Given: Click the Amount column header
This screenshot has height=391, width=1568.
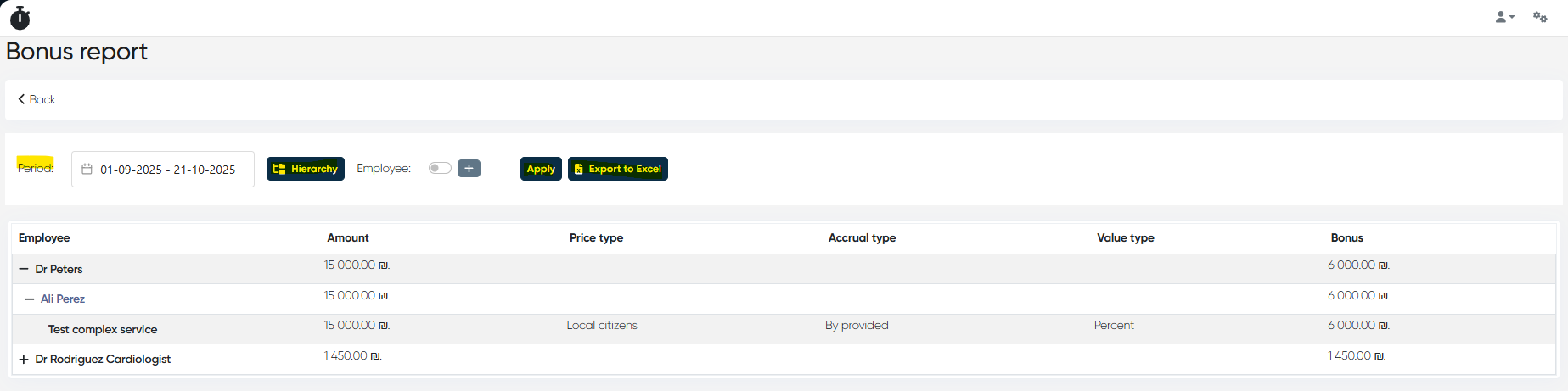Looking at the screenshot, I should point(348,238).
